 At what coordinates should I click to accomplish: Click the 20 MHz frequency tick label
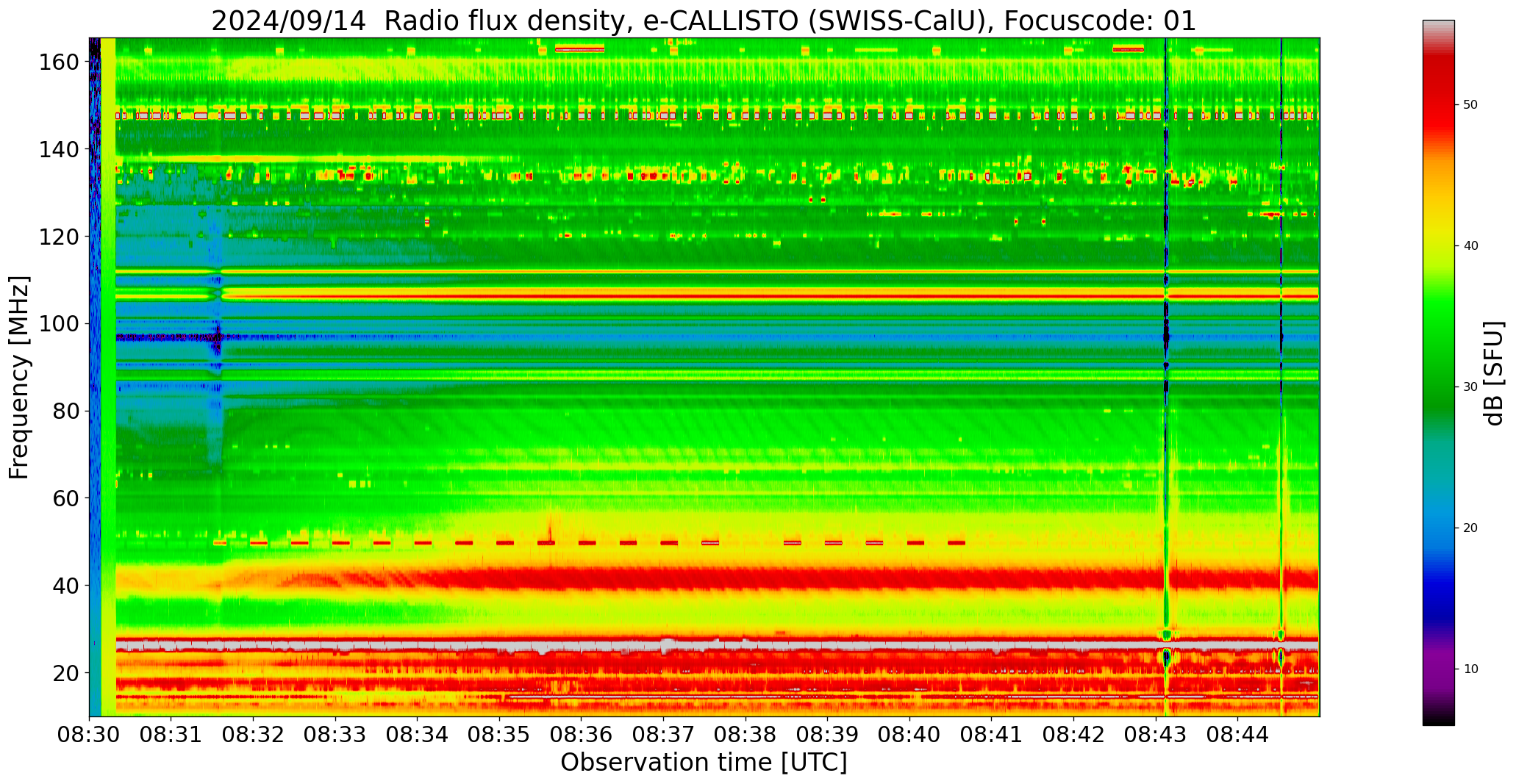pos(65,673)
